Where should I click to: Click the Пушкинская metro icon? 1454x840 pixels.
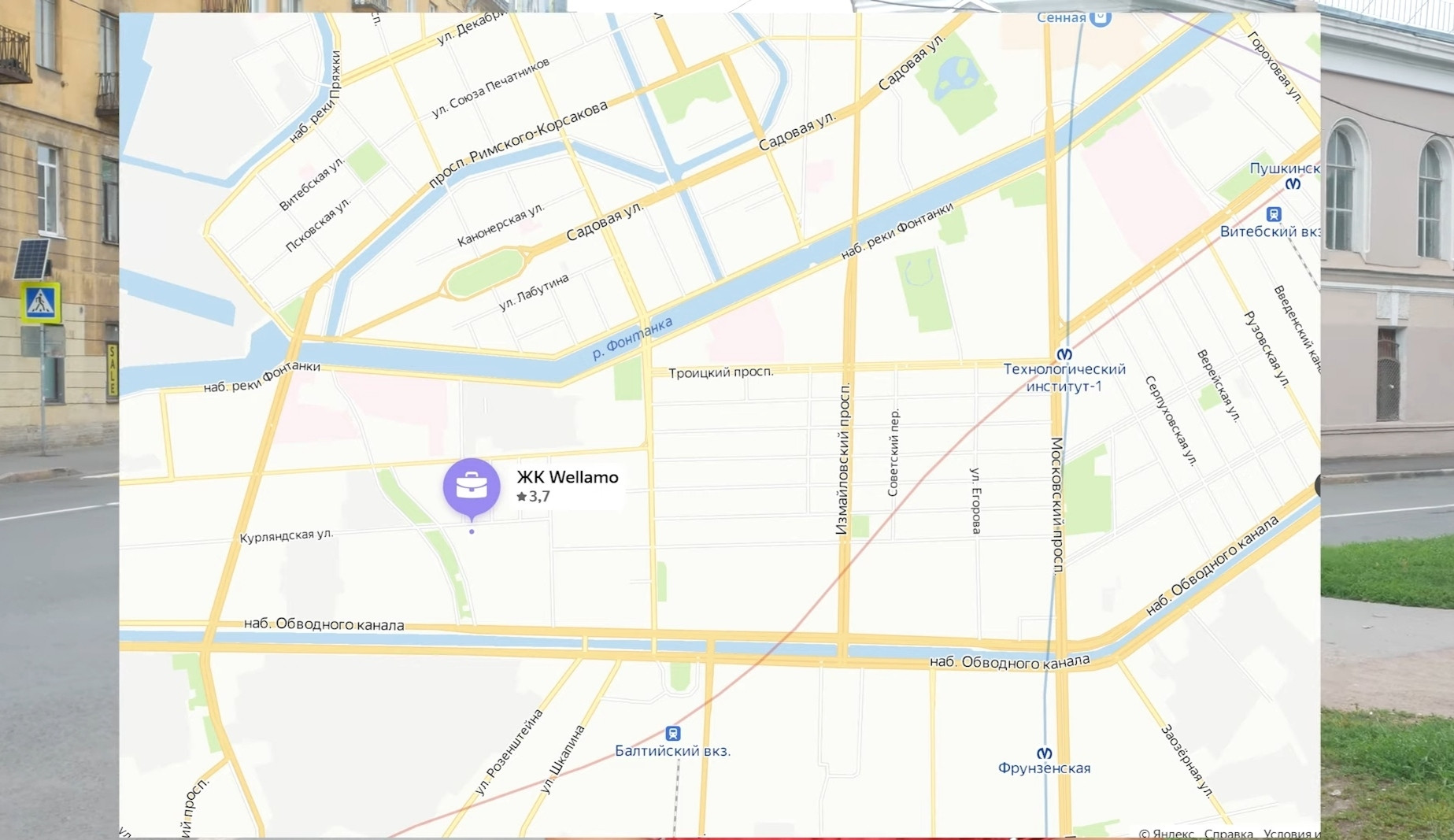pyautogui.click(x=1293, y=183)
